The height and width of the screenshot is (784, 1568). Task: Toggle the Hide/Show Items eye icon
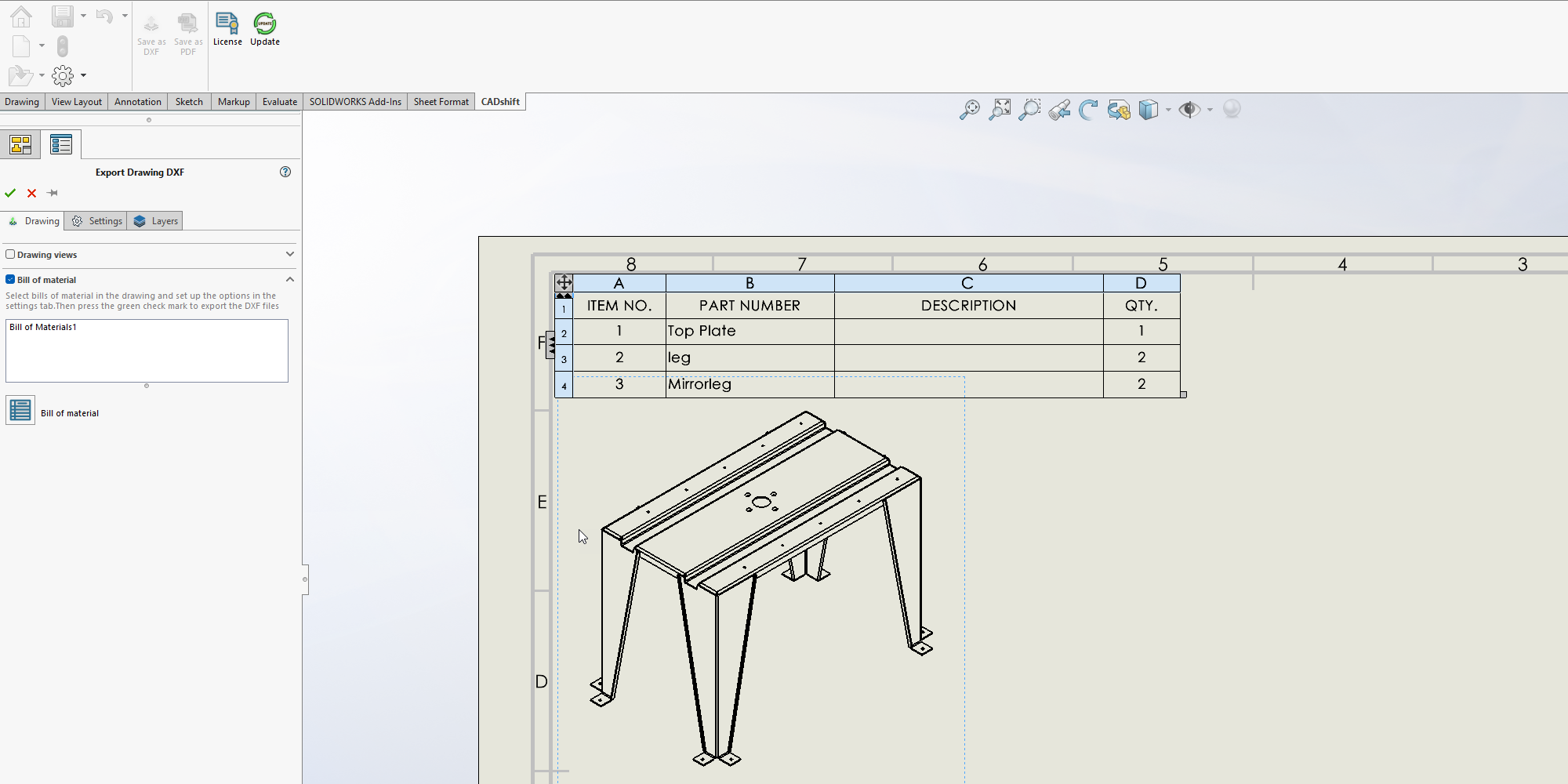coord(1189,110)
